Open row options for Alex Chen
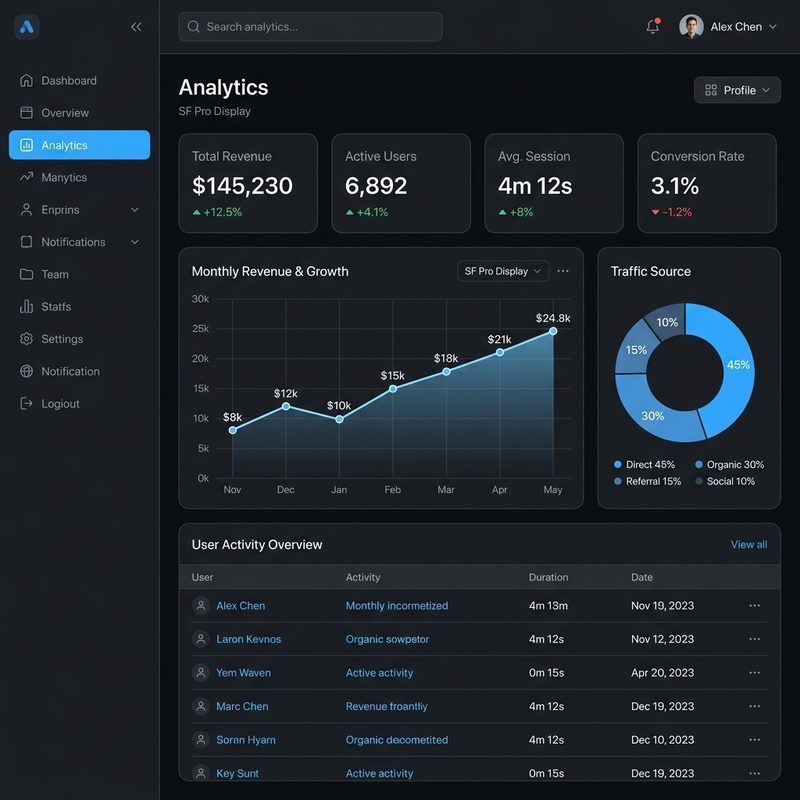This screenshot has width=800, height=800. pos(755,606)
